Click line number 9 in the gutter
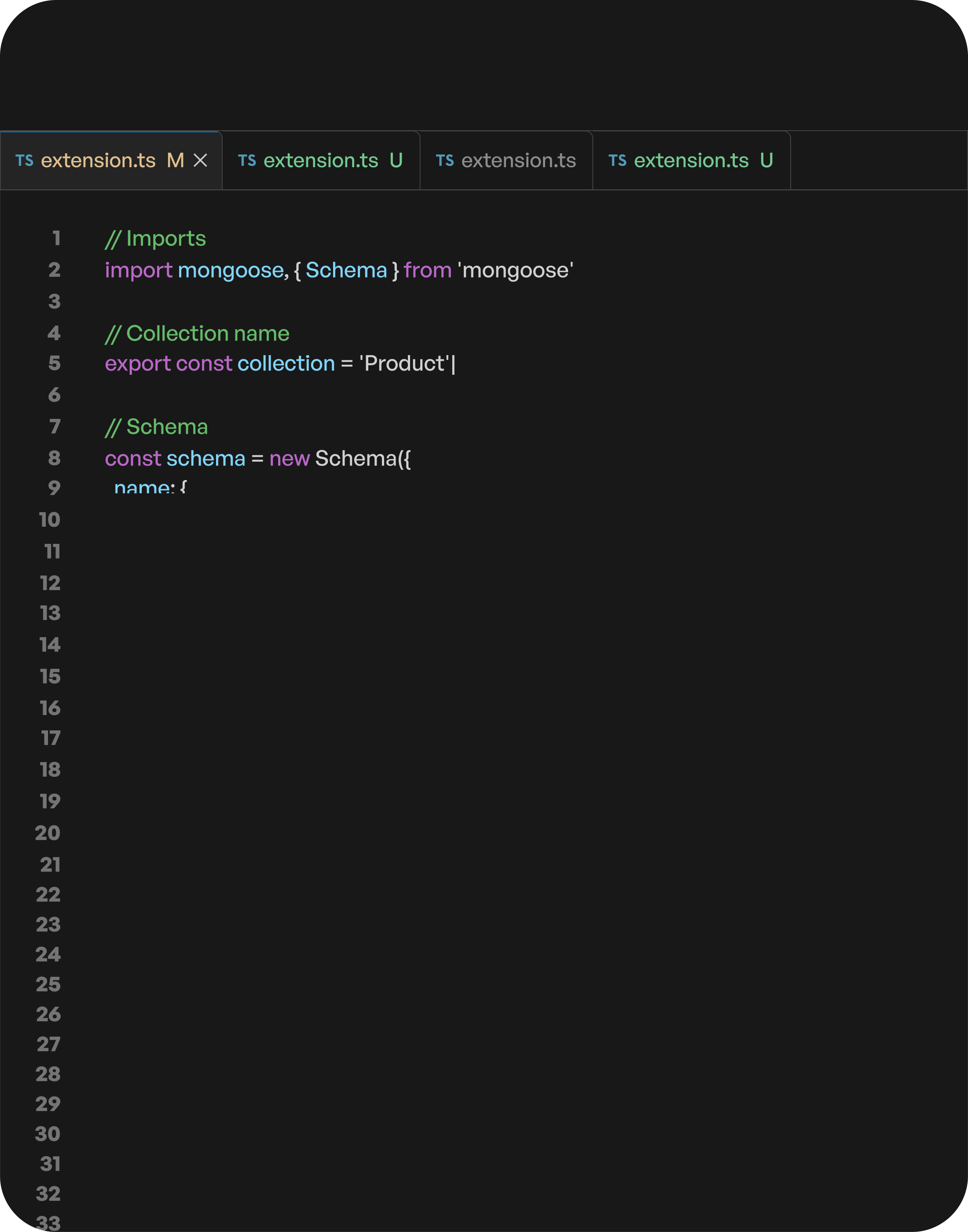 point(55,488)
